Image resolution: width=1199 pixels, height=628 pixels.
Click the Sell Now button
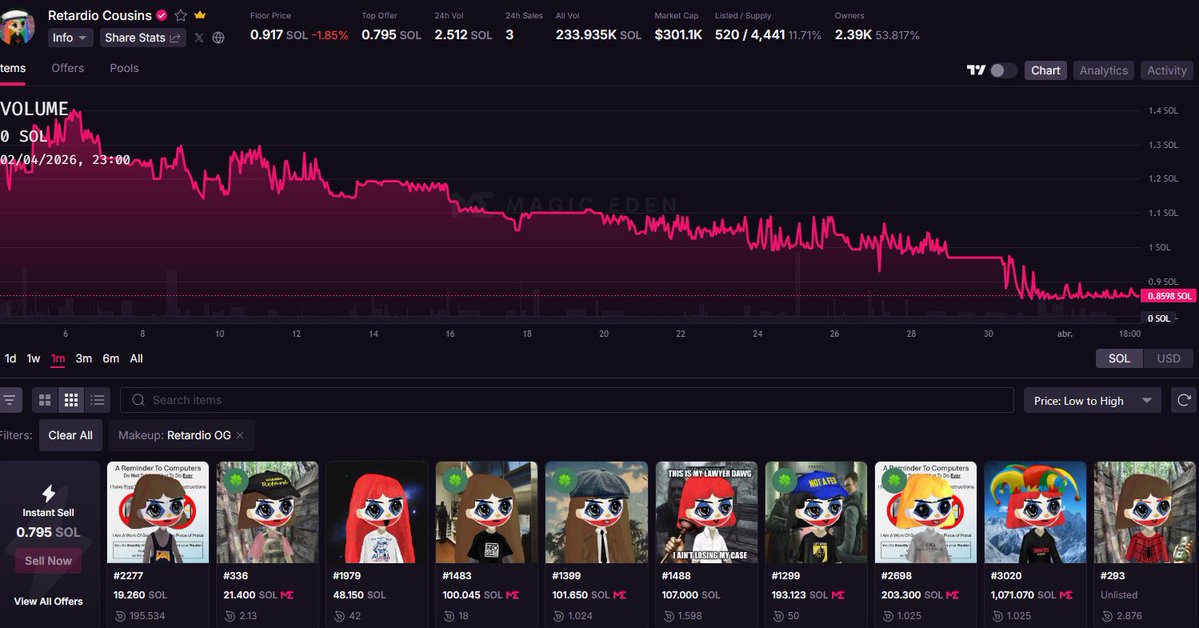point(48,561)
